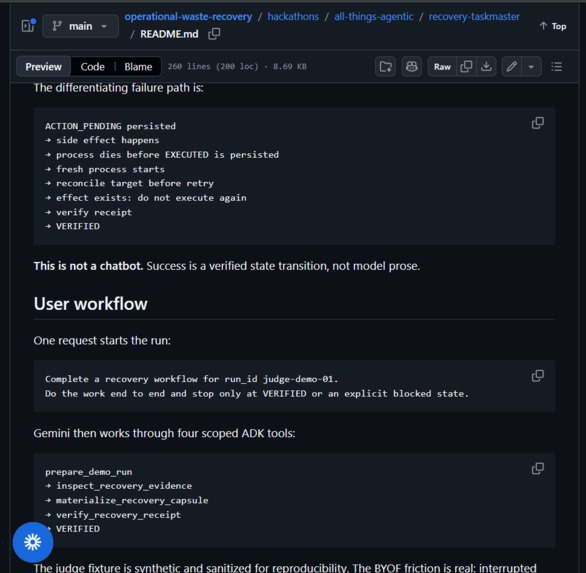
Task: Open operational-waste-recovery repository link
Action: (188, 16)
